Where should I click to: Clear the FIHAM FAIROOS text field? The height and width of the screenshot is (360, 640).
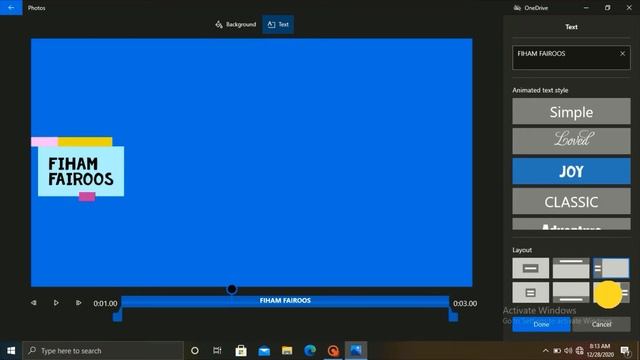[622, 53]
